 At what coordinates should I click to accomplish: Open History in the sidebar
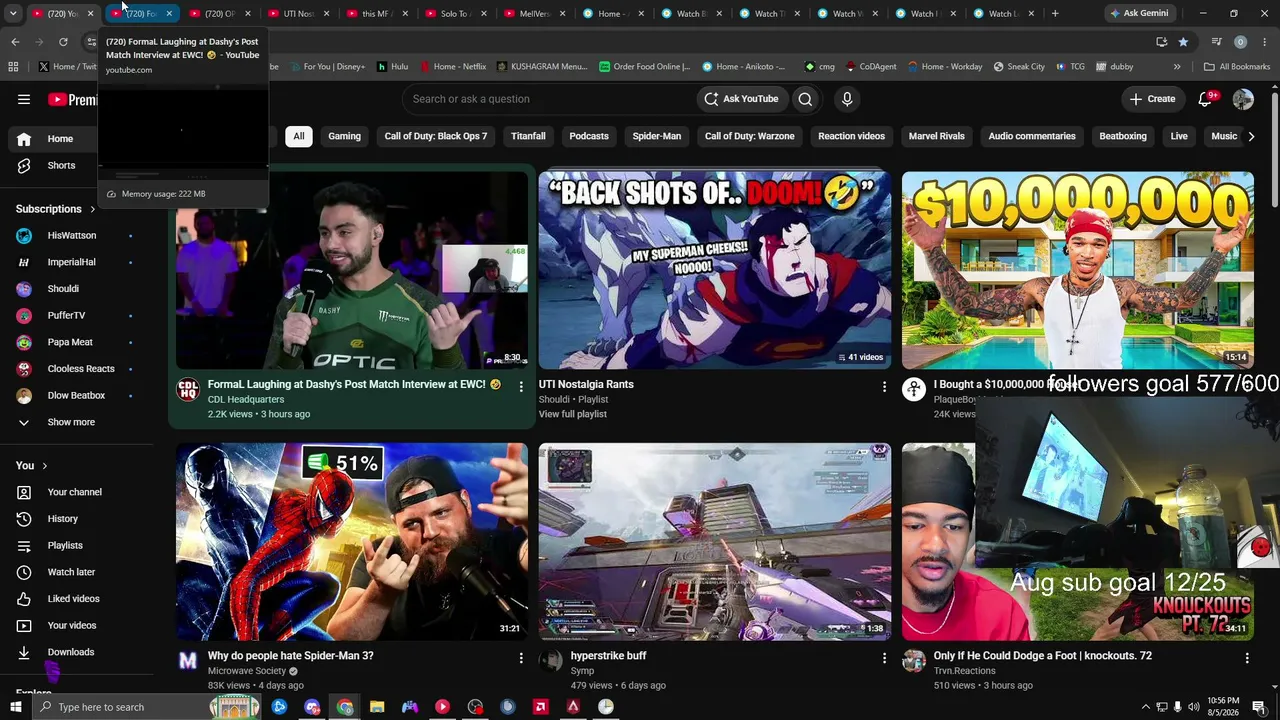coord(62,519)
